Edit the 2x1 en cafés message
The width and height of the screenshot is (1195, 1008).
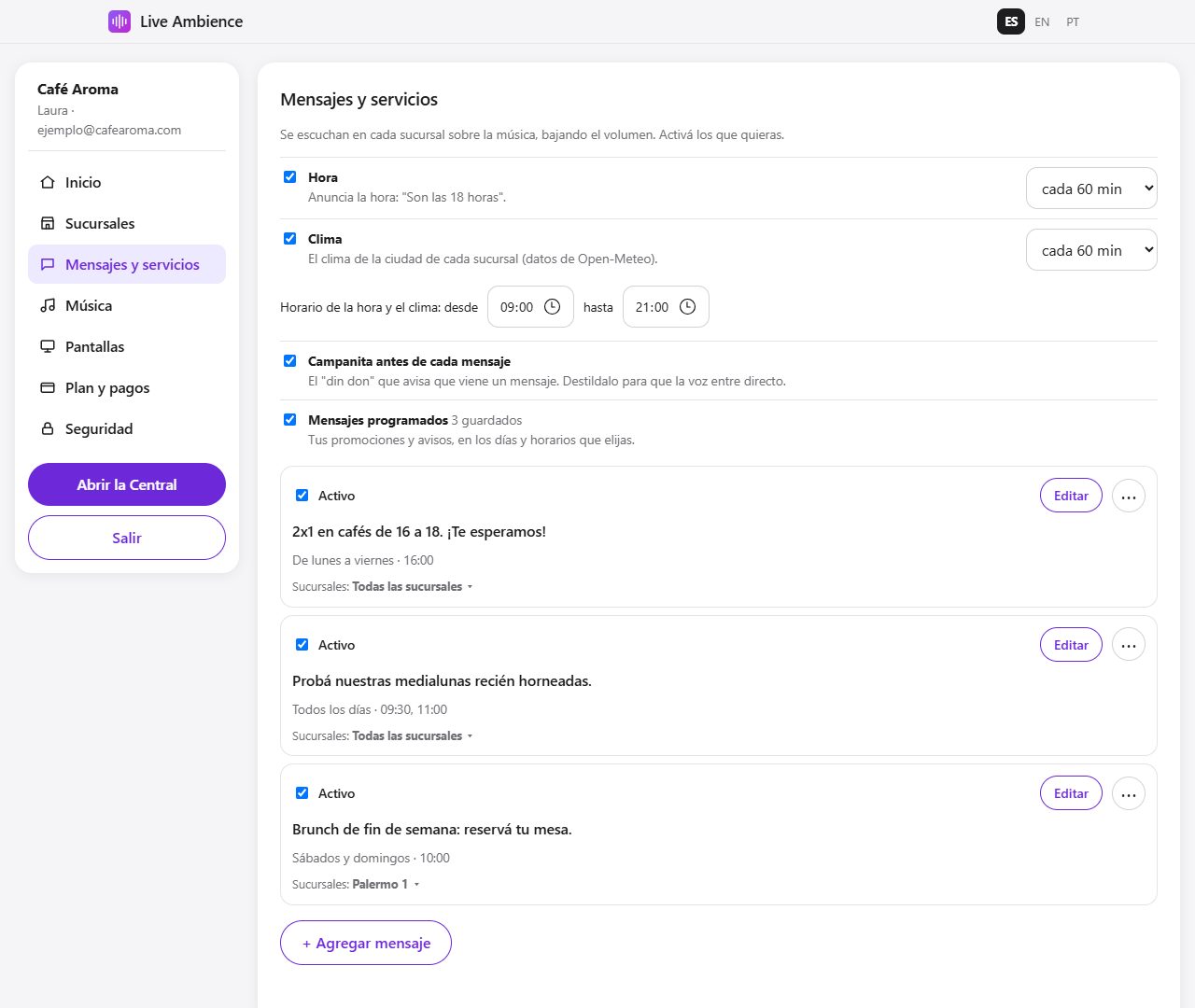coord(1071,496)
